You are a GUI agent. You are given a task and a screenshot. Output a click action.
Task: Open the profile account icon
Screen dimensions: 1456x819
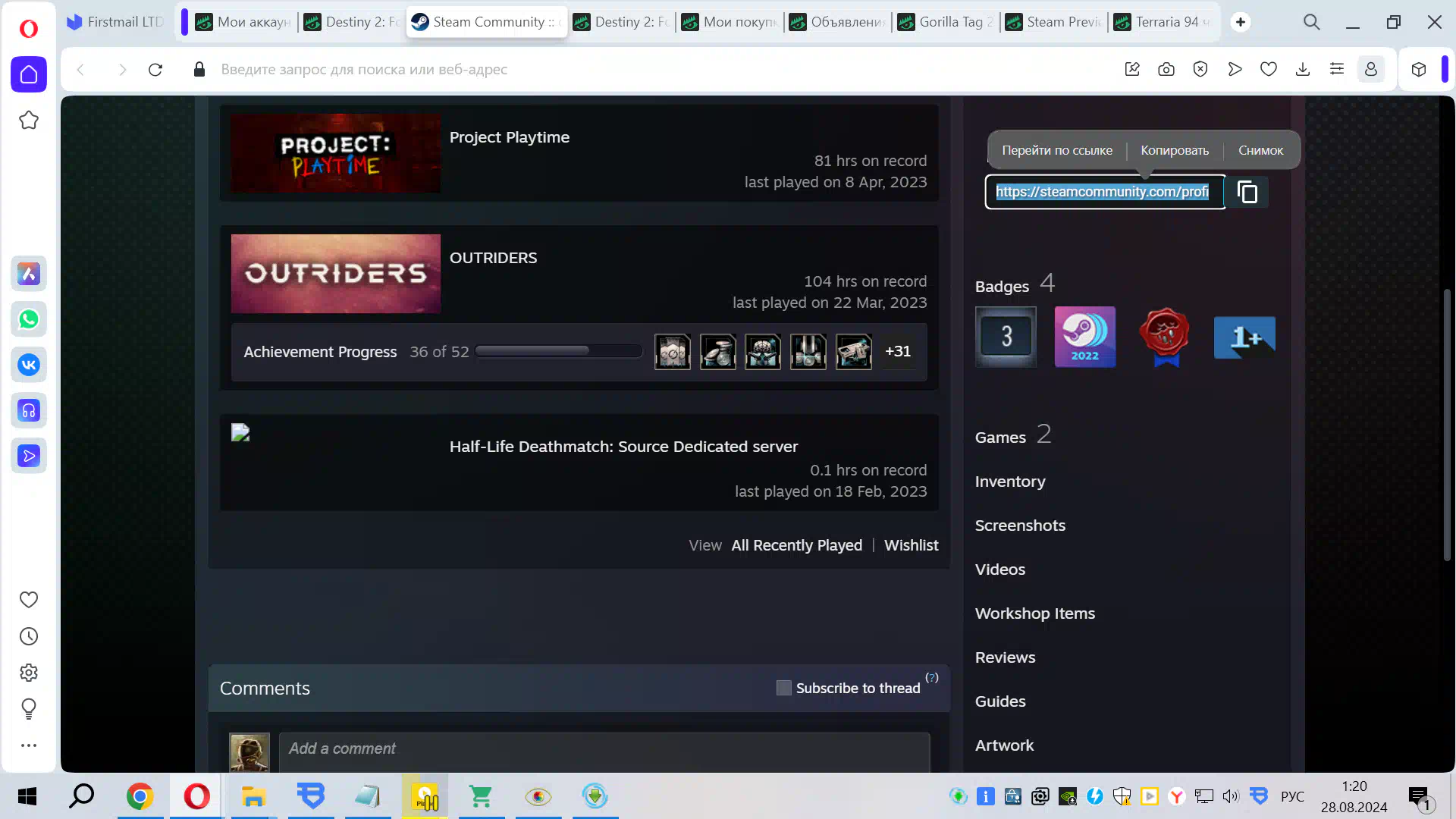[x=1371, y=70]
